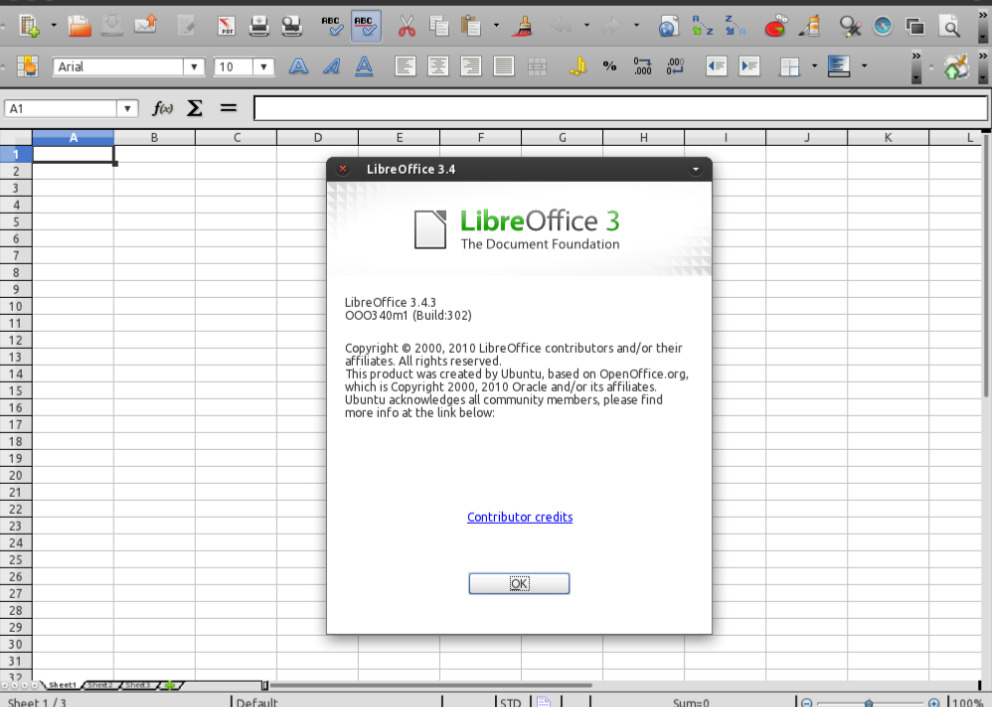Click the percent number format icon

click(x=609, y=66)
